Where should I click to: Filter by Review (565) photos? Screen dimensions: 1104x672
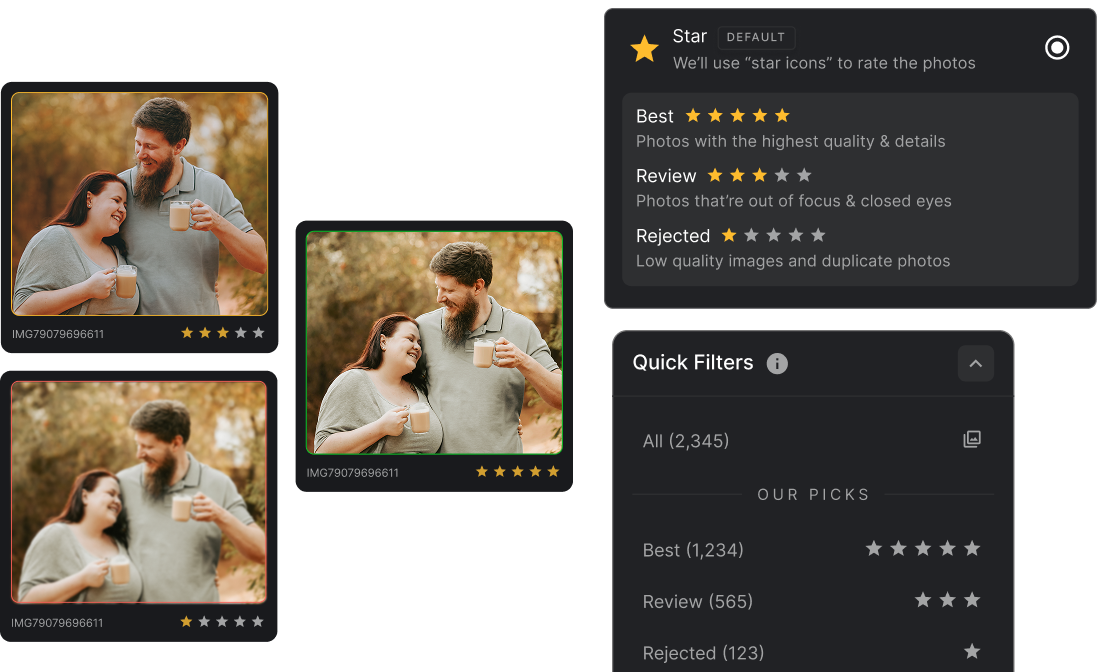[x=697, y=602]
